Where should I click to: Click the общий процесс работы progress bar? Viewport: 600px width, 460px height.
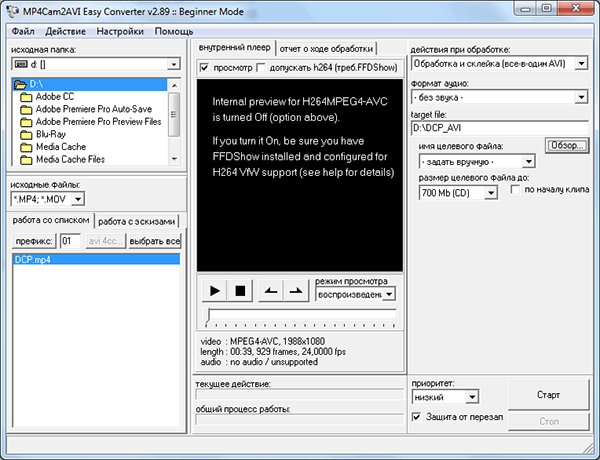tap(300, 419)
